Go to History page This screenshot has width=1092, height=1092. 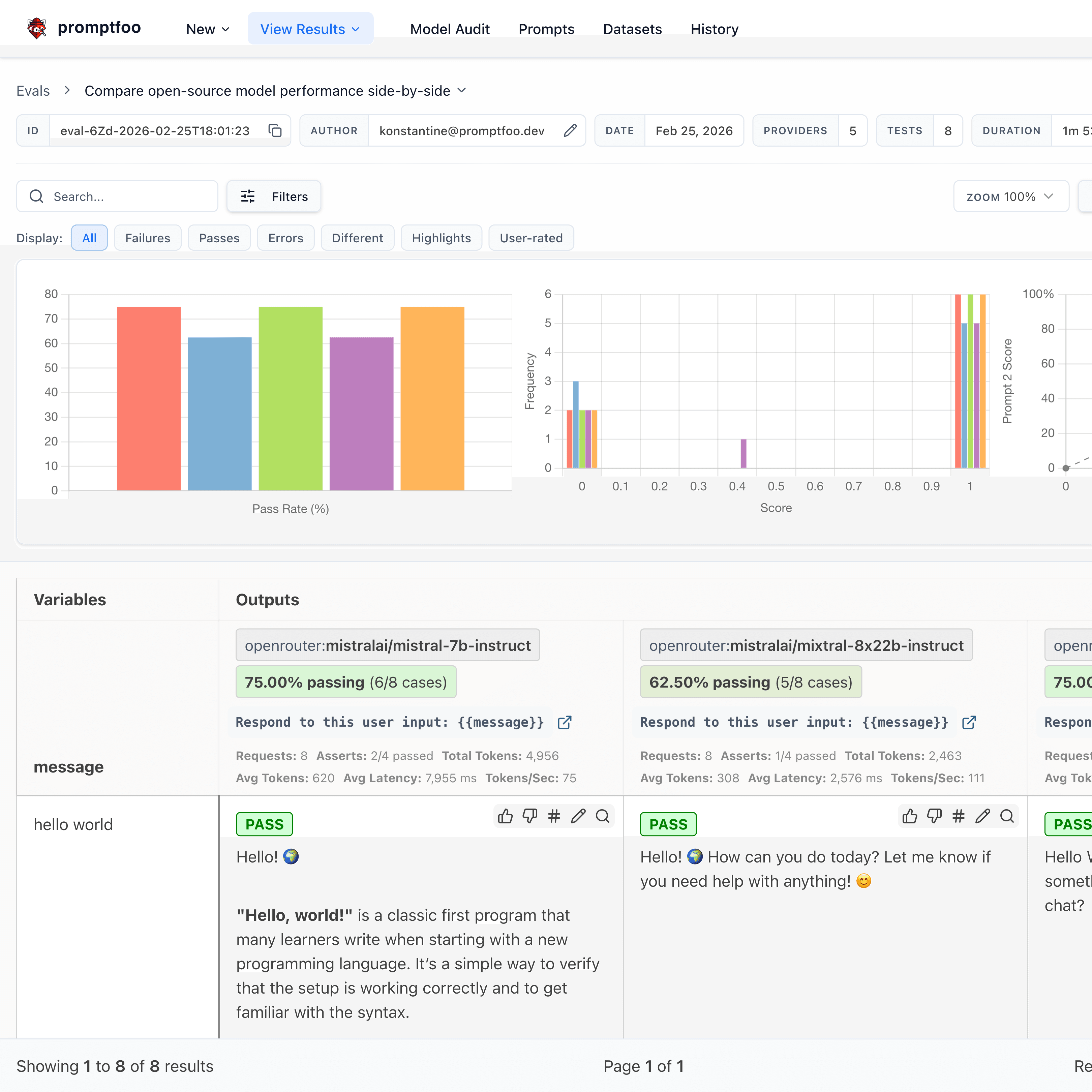tap(715, 29)
